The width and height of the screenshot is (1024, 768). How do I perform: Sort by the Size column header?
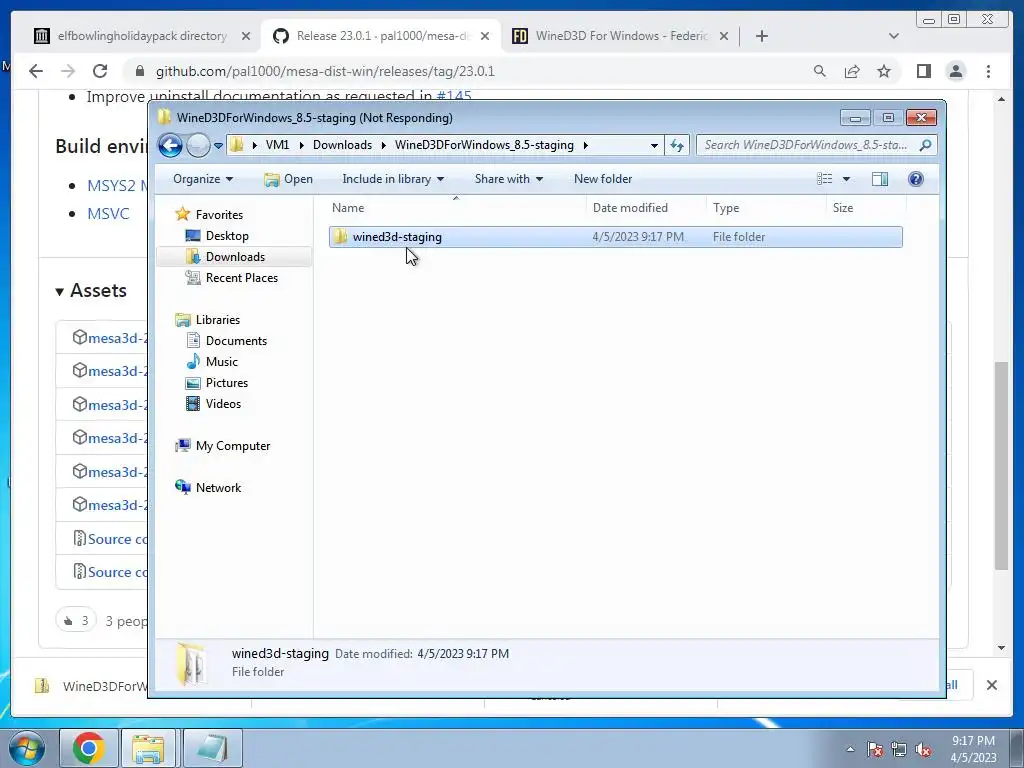pyautogui.click(x=866, y=208)
